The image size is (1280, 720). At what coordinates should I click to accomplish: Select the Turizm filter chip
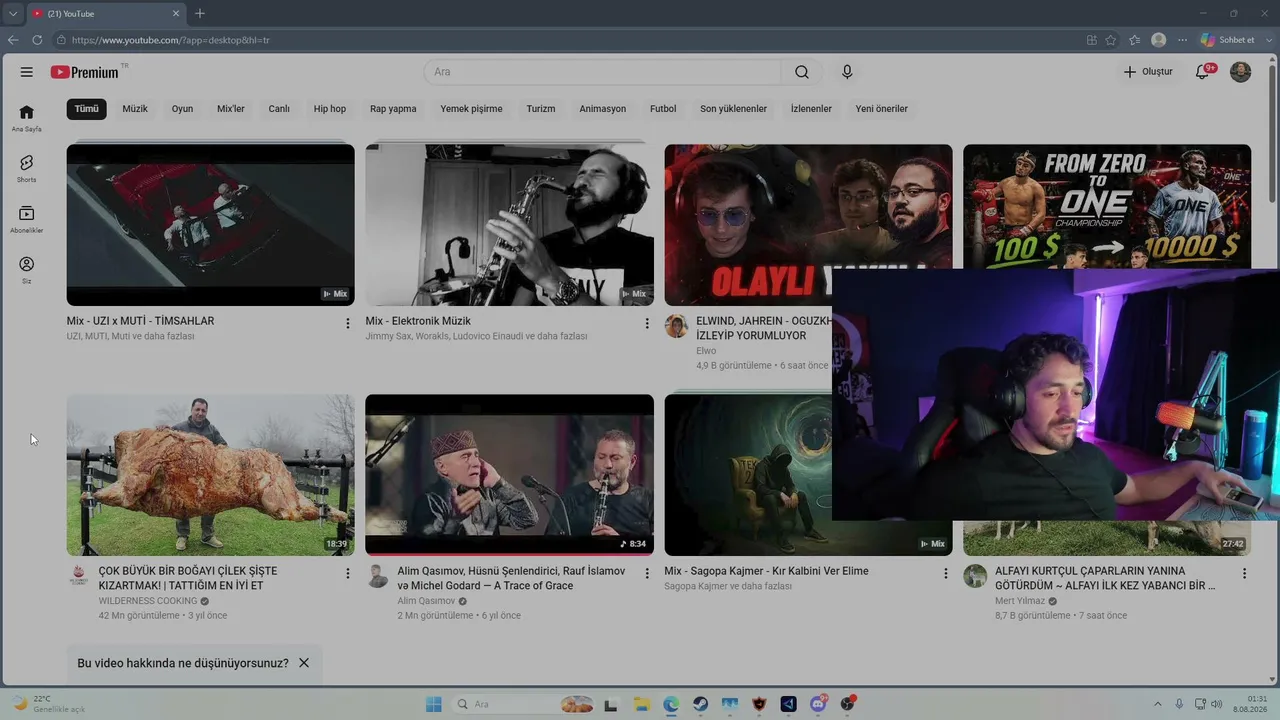tap(541, 109)
